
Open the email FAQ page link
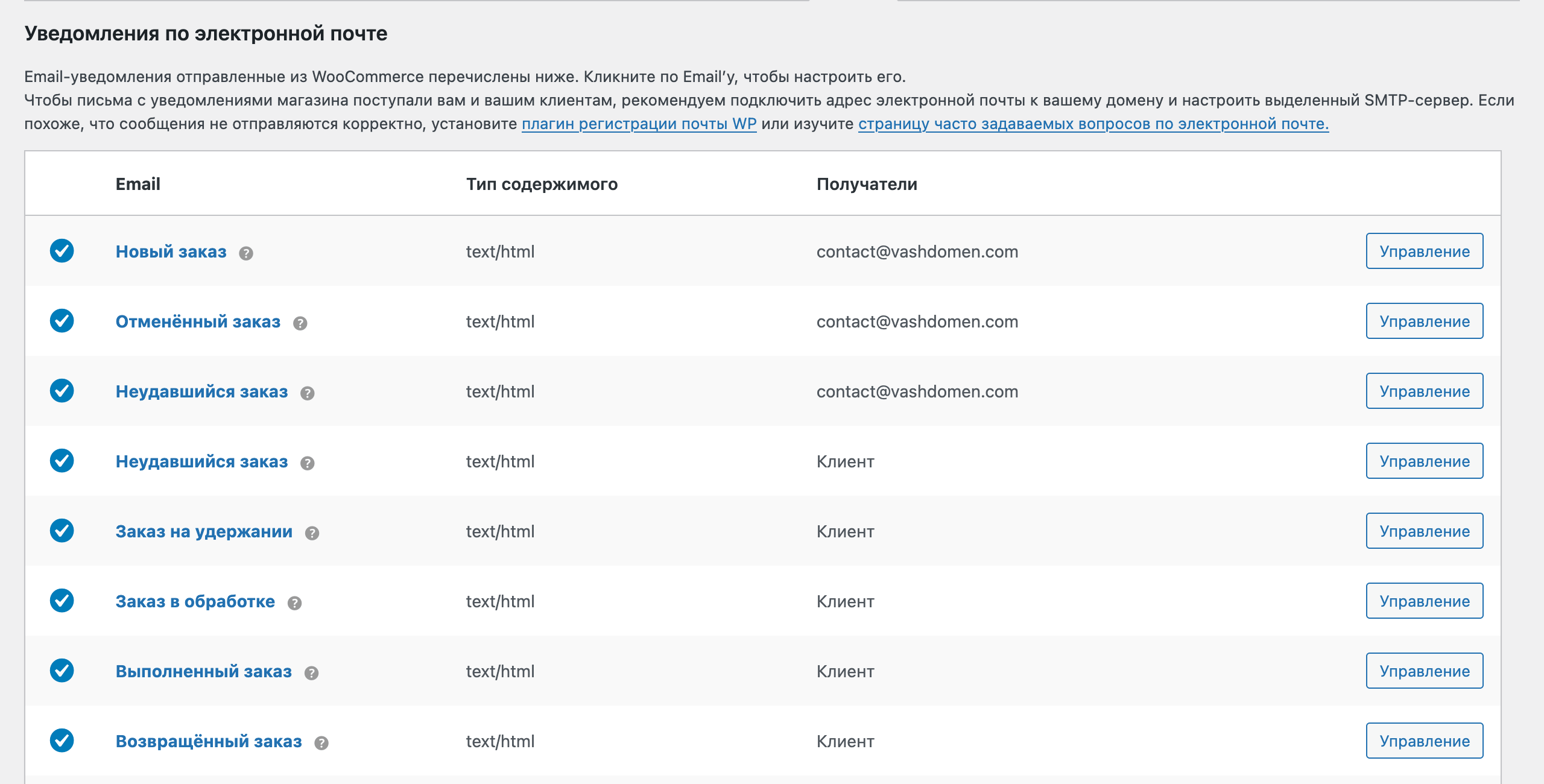point(1093,124)
